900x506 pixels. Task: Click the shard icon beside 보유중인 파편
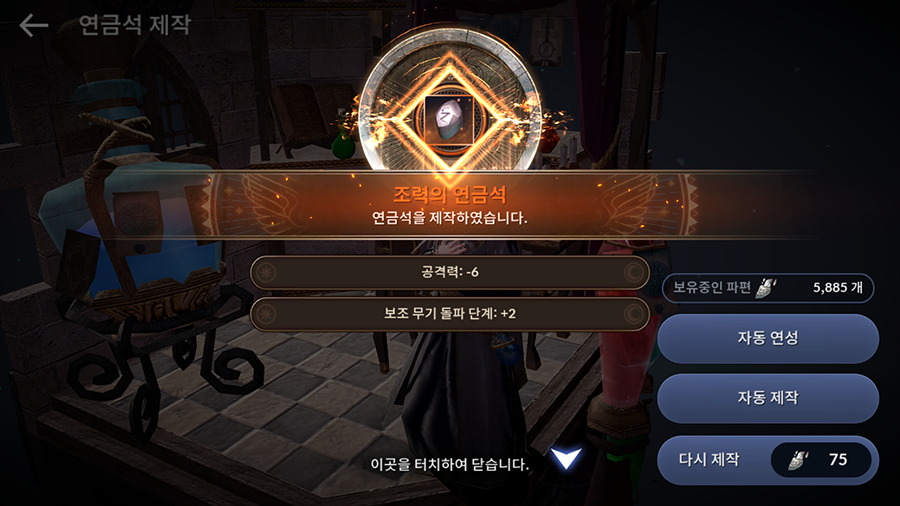tap(765, 287)
